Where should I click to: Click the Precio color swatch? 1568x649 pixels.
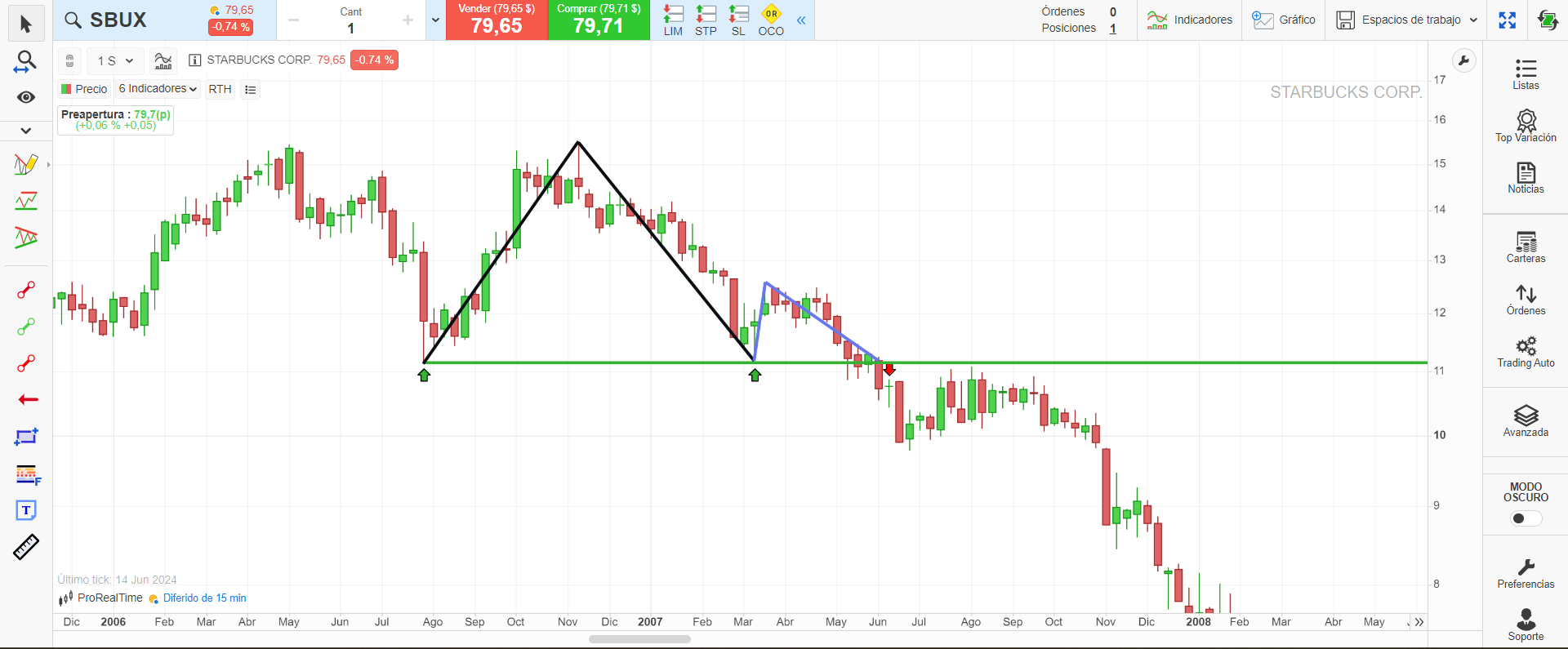click(67, 89)
